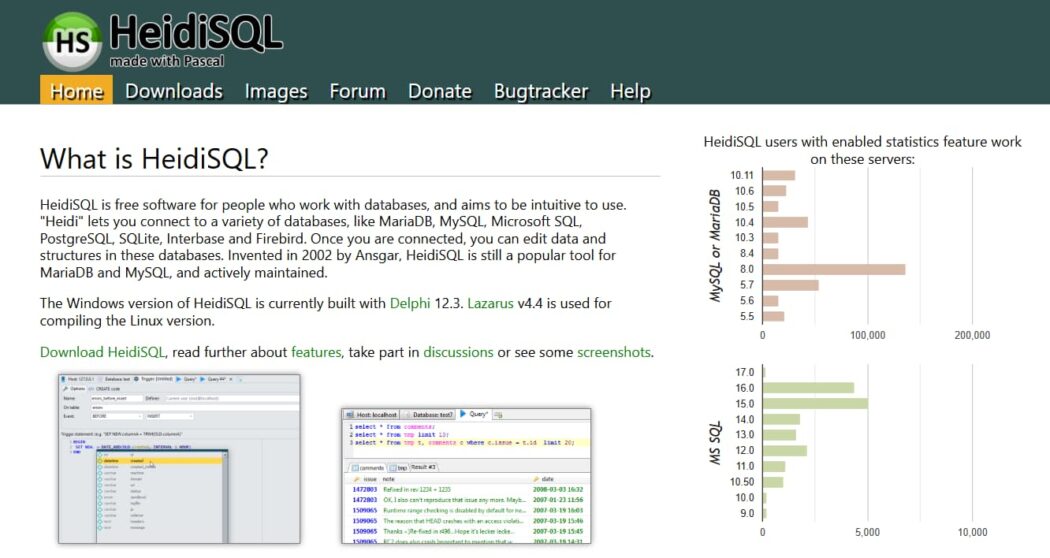The image size is (1050, 558).
Task: Visit the Forum page
Action: [x=358, y=90]
